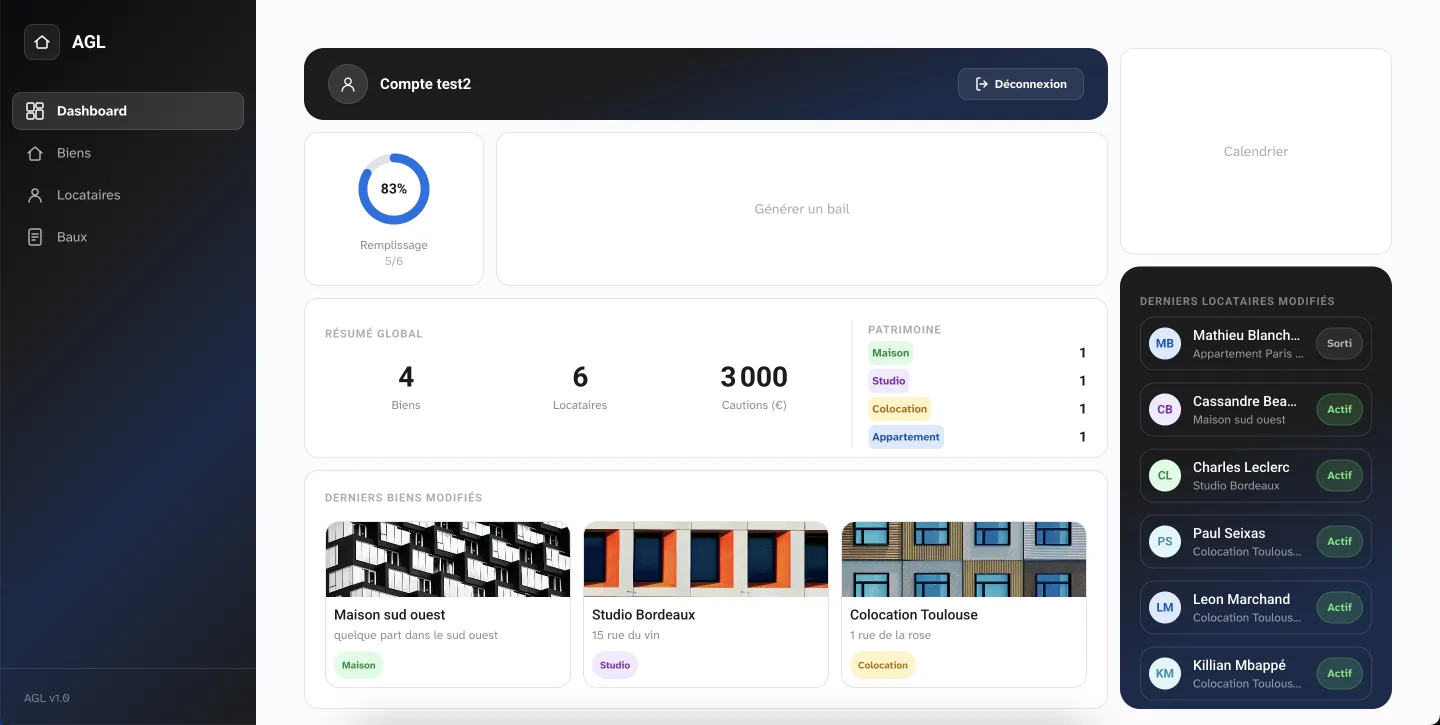1440x725 pixels.
Task: Click the Studio tag on Studio Bordeaux card
Action: (615, 665)
